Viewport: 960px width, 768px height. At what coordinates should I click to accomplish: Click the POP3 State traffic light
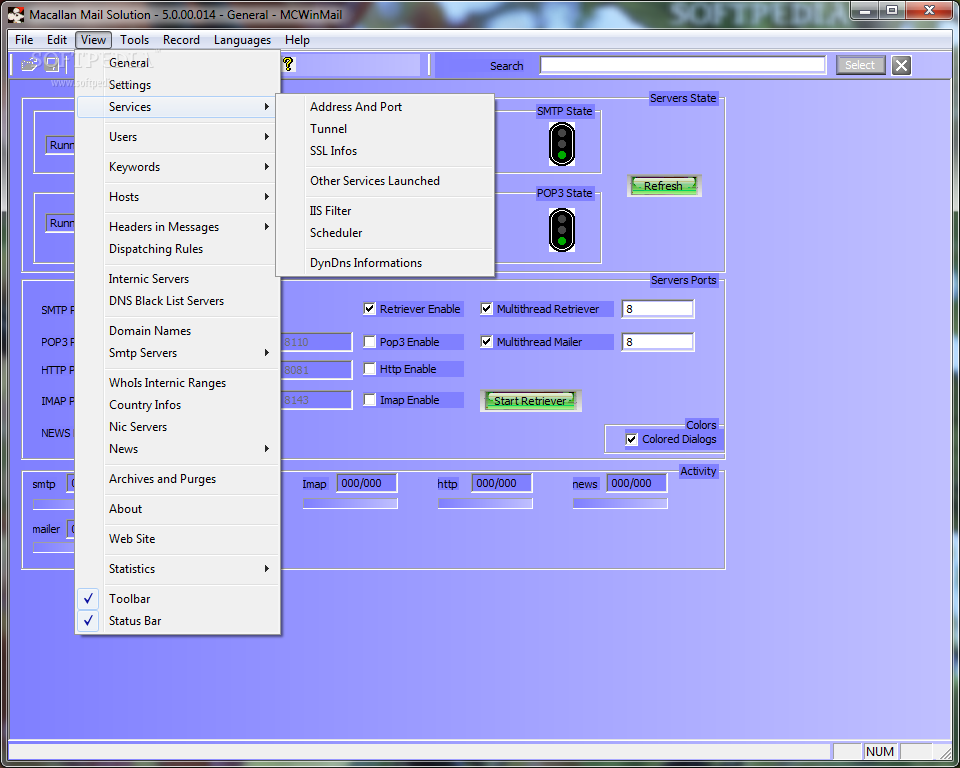tap(561, 230)
